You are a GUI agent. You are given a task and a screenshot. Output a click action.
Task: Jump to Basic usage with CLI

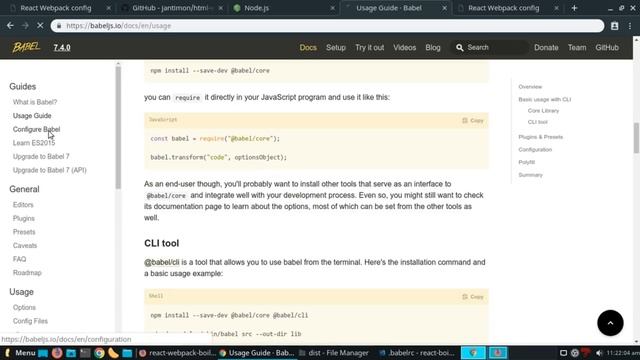click(x=544, y=100)
